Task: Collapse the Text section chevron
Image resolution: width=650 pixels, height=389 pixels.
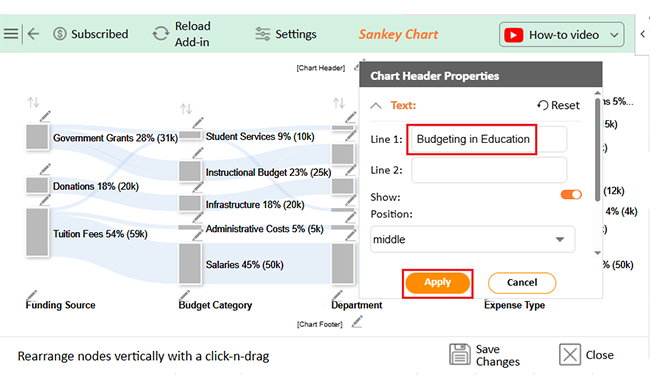Action: [376, 105]
